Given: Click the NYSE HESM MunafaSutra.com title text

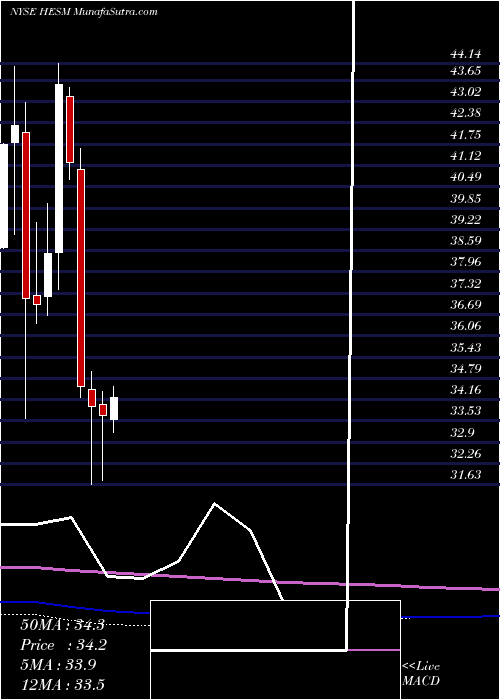Looking at the screenshot, I should [x=83, y=12].
